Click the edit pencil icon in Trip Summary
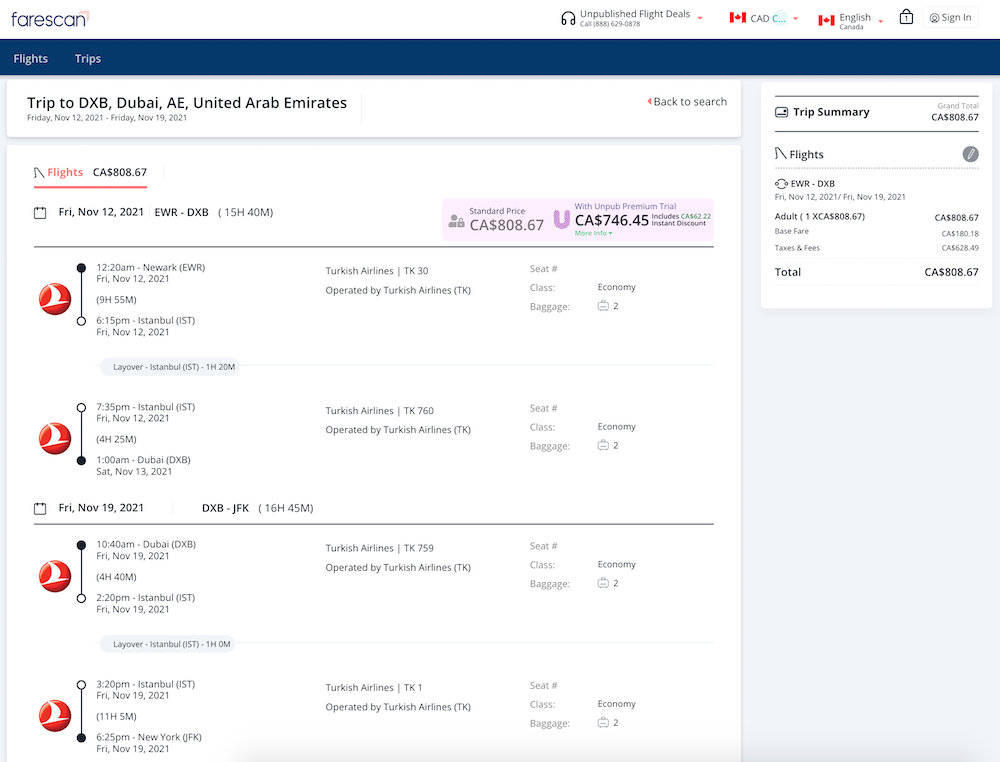Viewport: 1000px width, 762px height. [970, 154]
